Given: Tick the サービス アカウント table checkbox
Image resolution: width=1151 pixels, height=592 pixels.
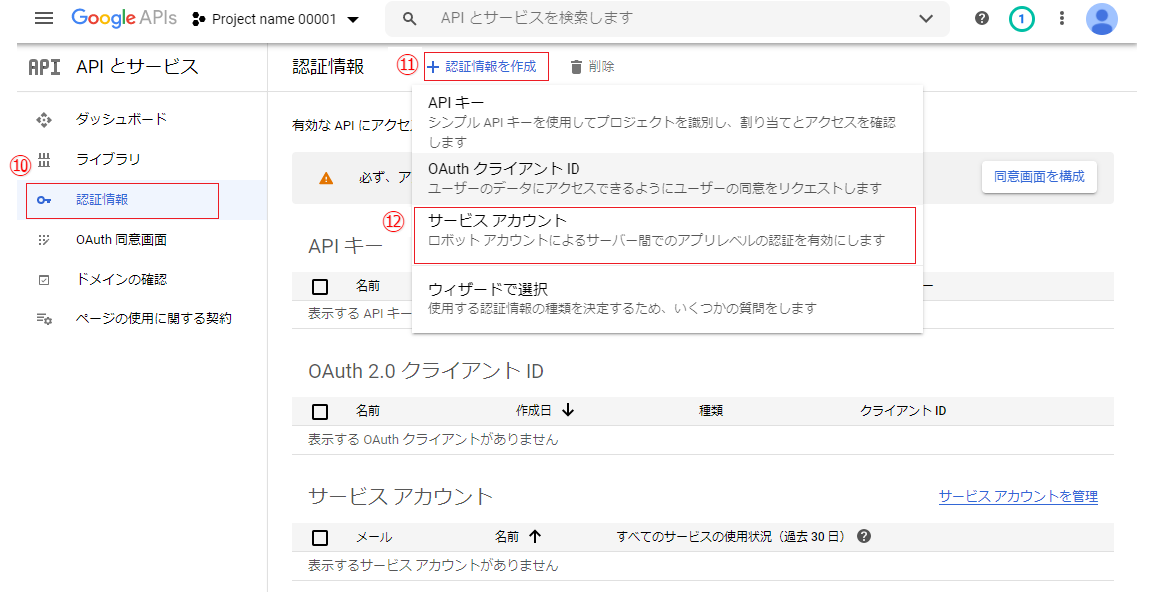Looking at the screenshot, I should coord(320,537).
